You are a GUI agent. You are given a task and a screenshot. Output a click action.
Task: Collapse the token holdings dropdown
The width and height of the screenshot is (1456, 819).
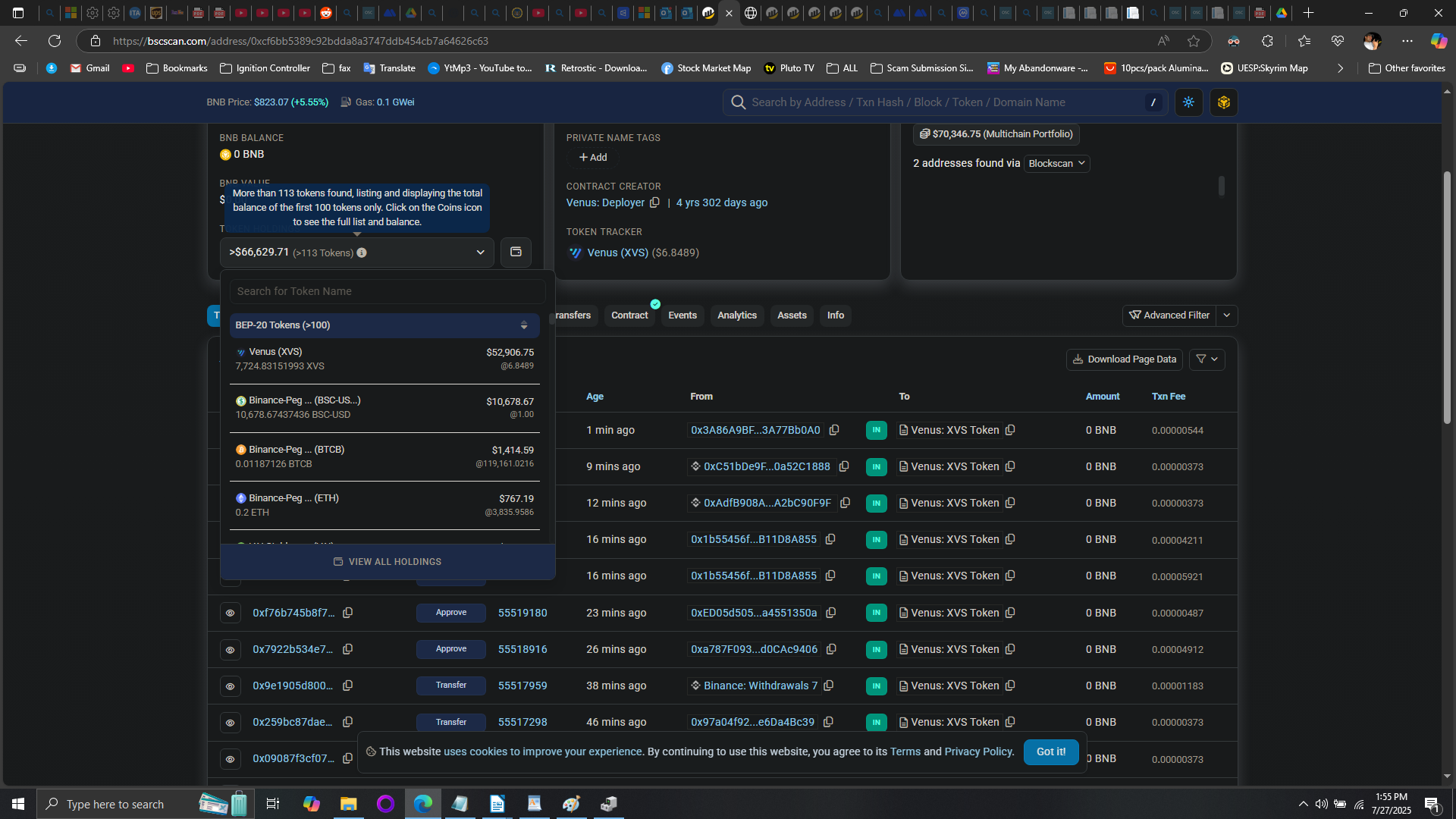coord(480,253)
